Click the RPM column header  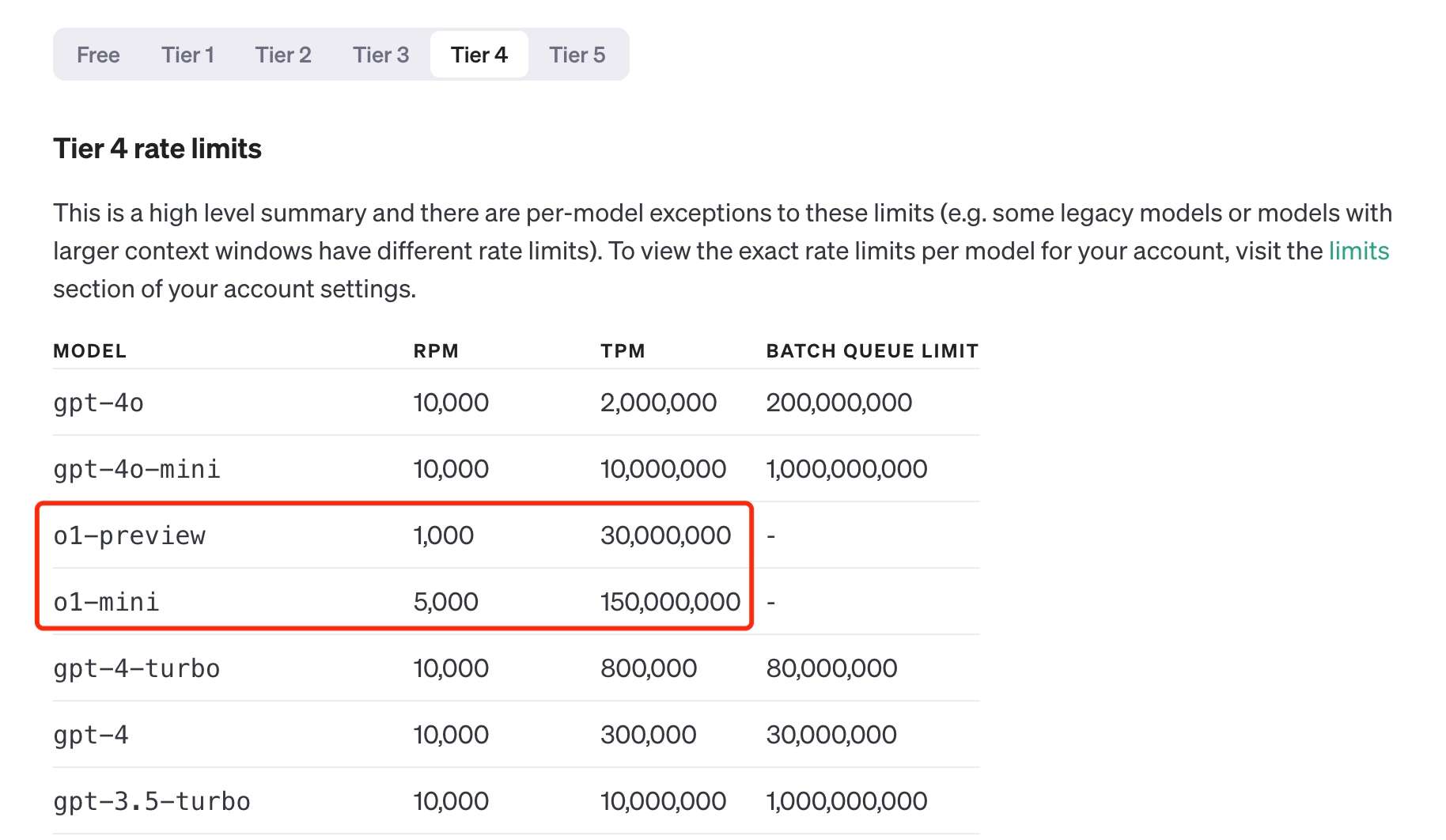436,351
